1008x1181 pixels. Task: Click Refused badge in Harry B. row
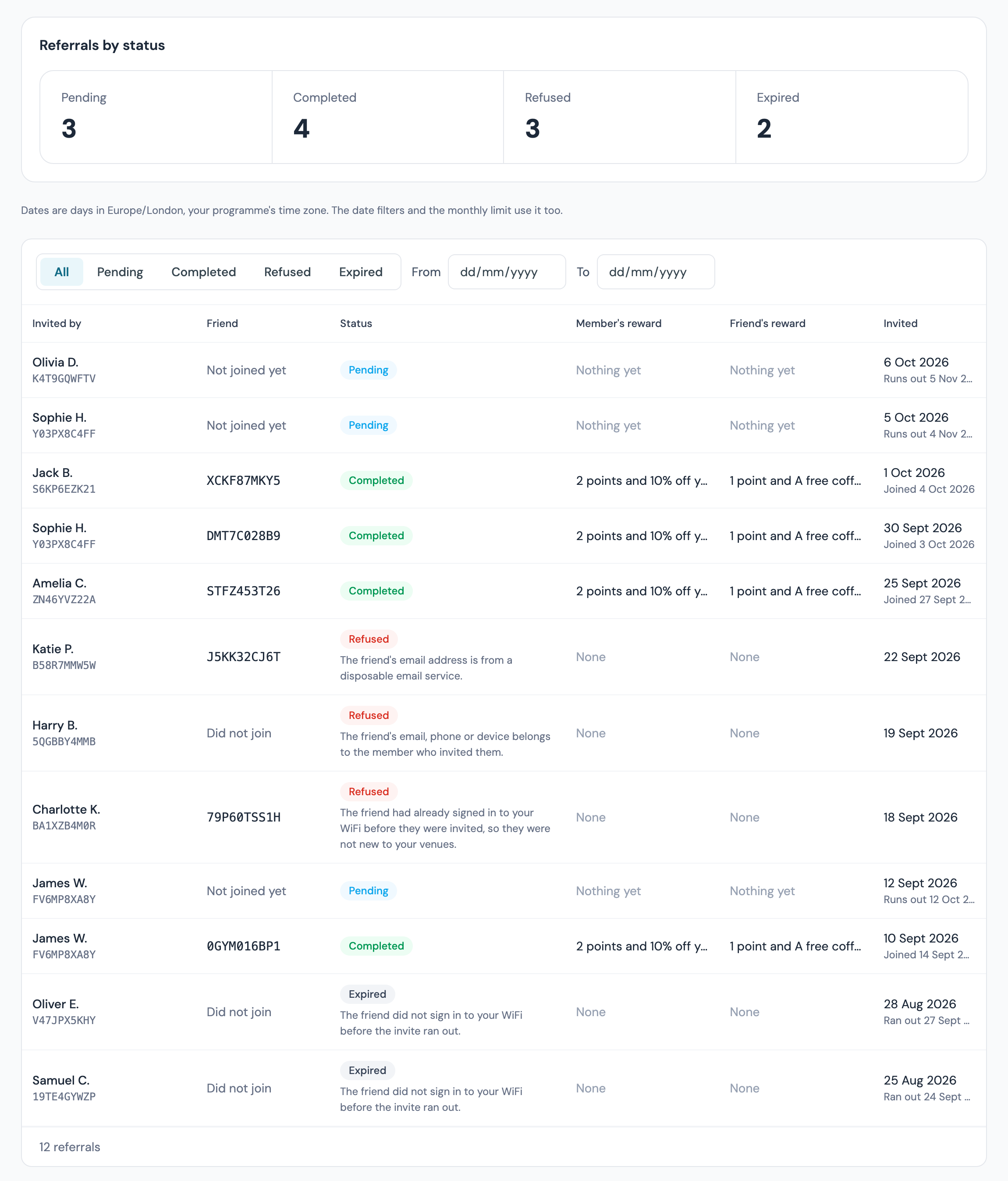point(369,715)
